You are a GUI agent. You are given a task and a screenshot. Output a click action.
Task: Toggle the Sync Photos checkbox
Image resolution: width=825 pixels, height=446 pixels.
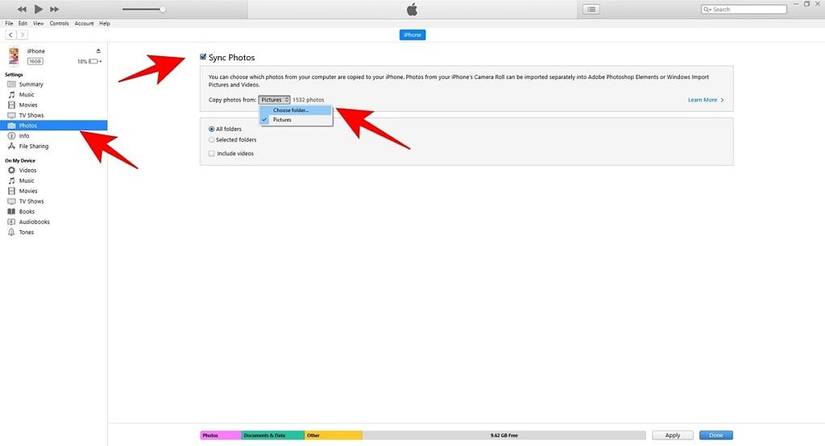203,57
